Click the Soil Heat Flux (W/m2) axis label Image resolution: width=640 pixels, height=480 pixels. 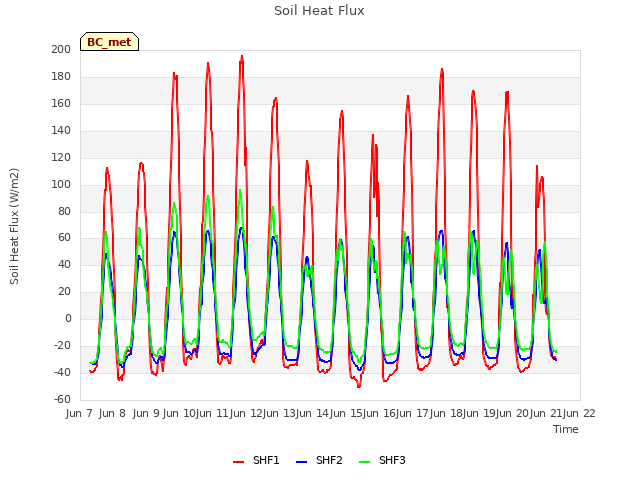(x=14, y=226)
